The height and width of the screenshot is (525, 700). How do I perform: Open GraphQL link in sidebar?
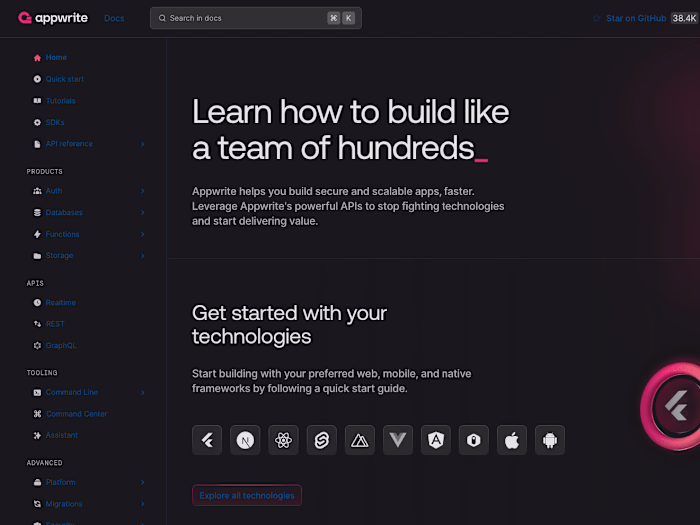(61, 346)
